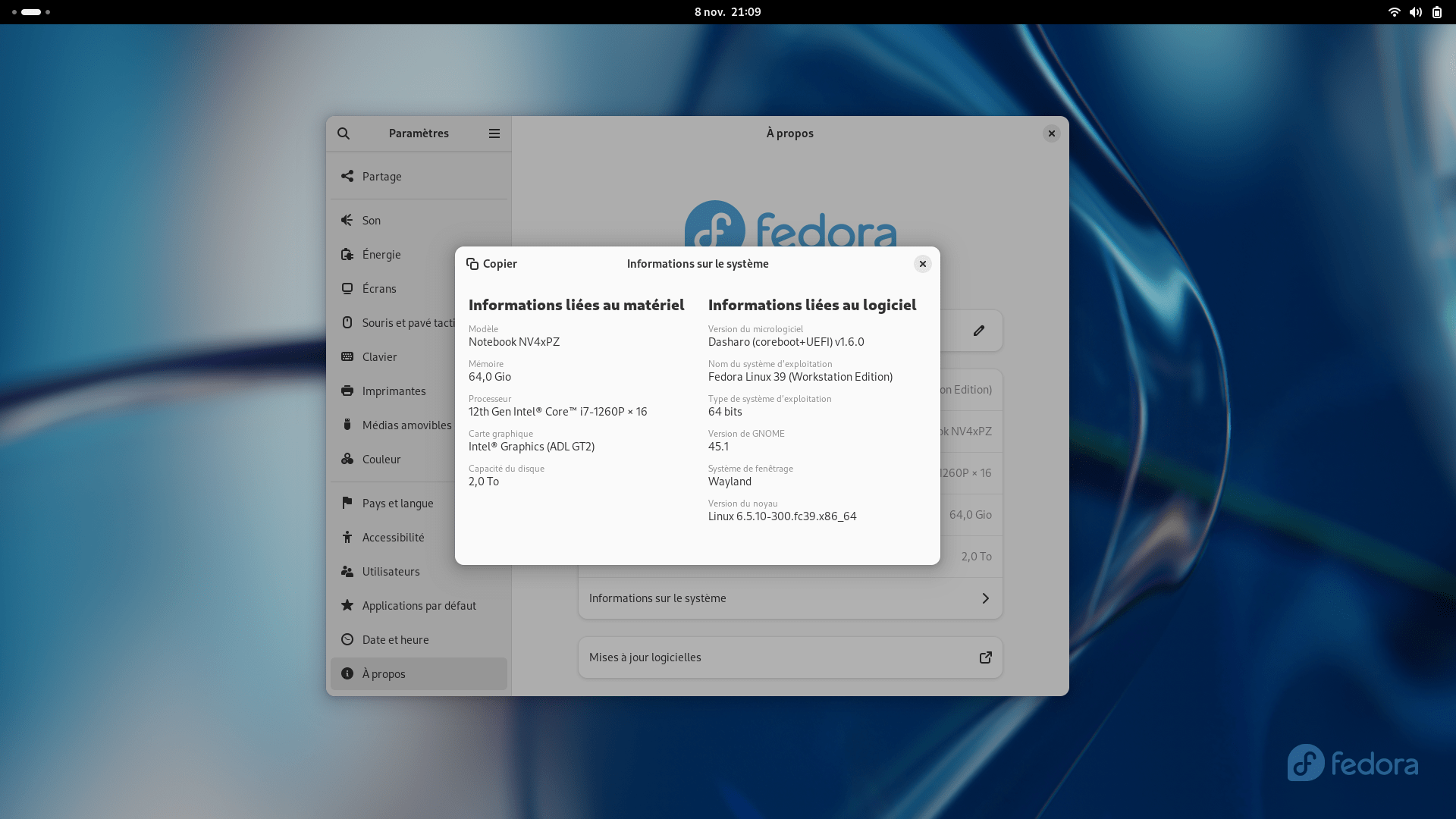Open the Écrans display settings
1456x819 pixels.
click(x=379, y=288)
